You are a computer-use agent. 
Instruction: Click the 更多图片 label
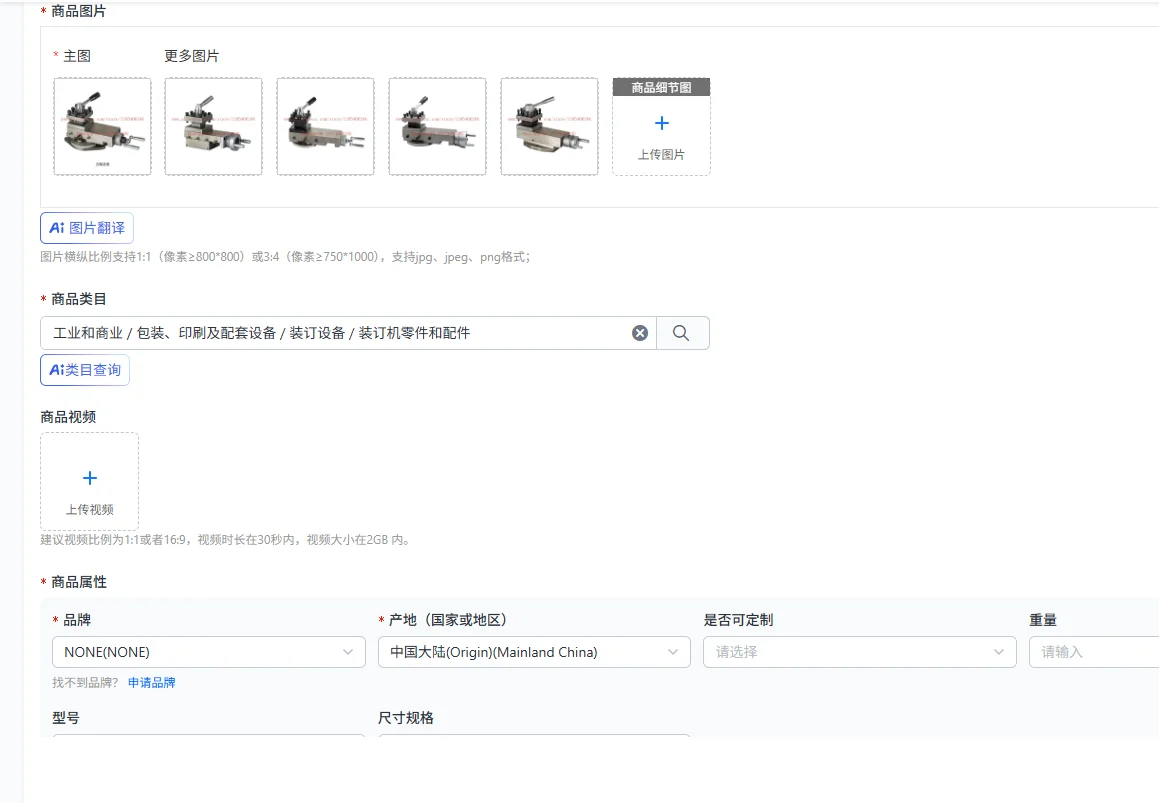tap(191, 56)
